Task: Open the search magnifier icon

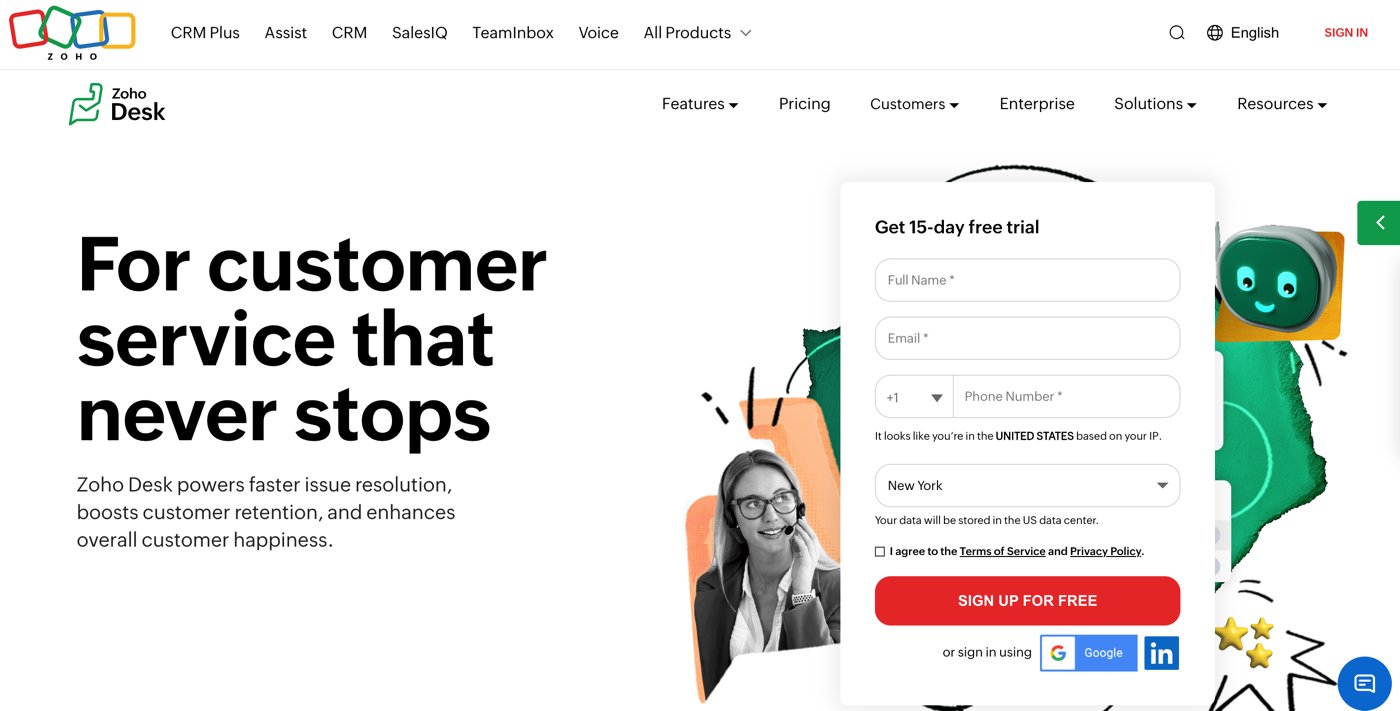Action: point(1177,33)
